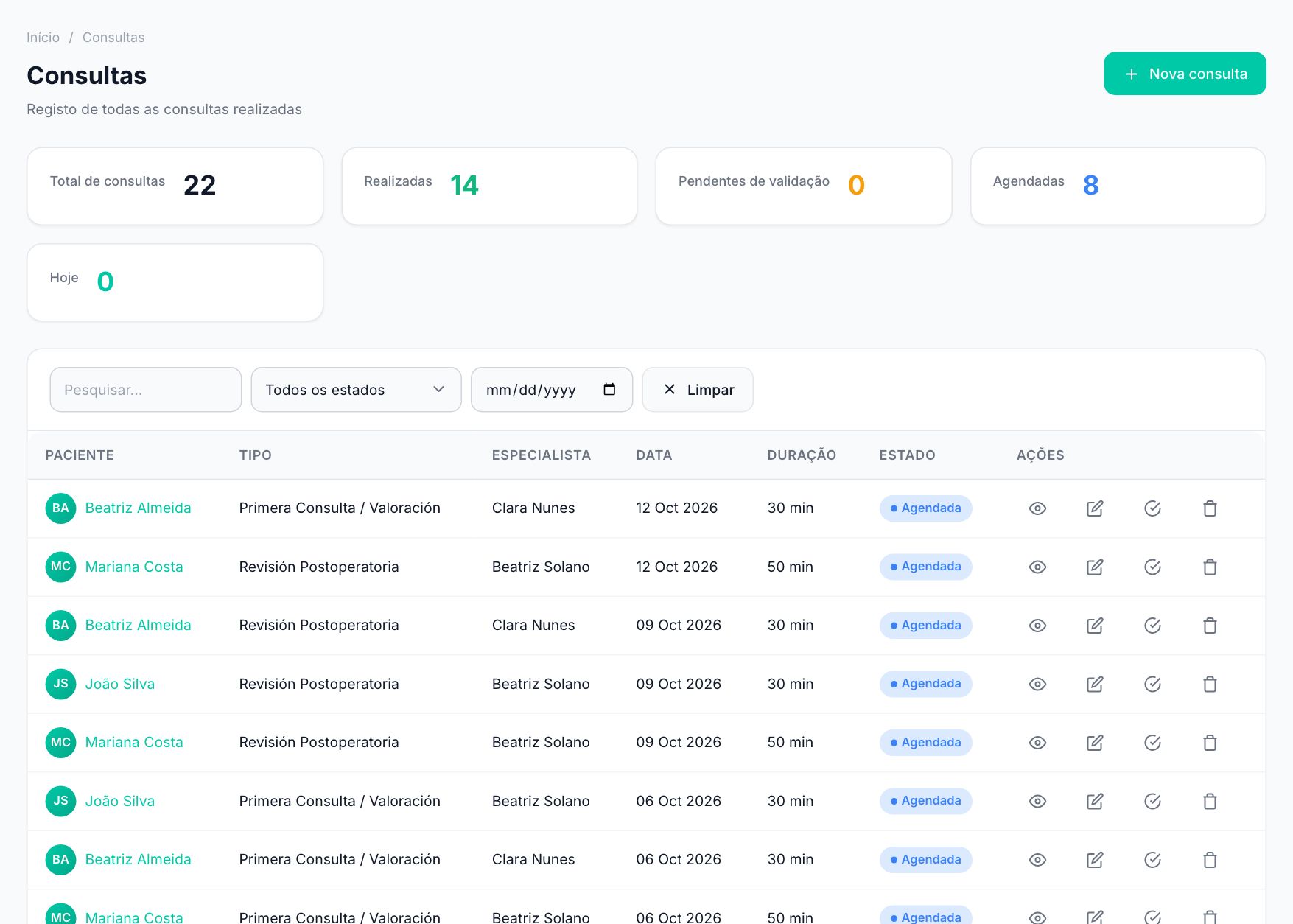View João Silva's 06 Oct consultation via eye icon
The height and width of the screenshot is (924, 1293).
[1037, 801]
